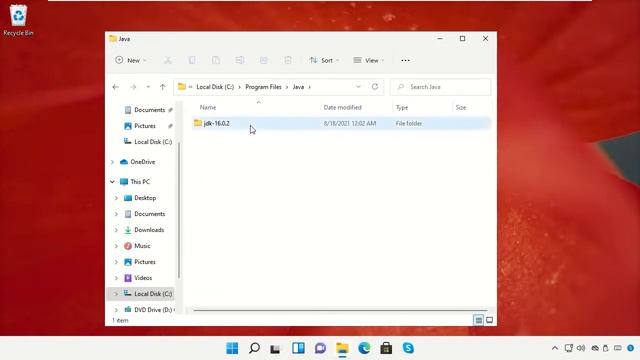Open the View layout menu
The height and width of the screenshot is (360, 640).
click(x=369, y=60)
